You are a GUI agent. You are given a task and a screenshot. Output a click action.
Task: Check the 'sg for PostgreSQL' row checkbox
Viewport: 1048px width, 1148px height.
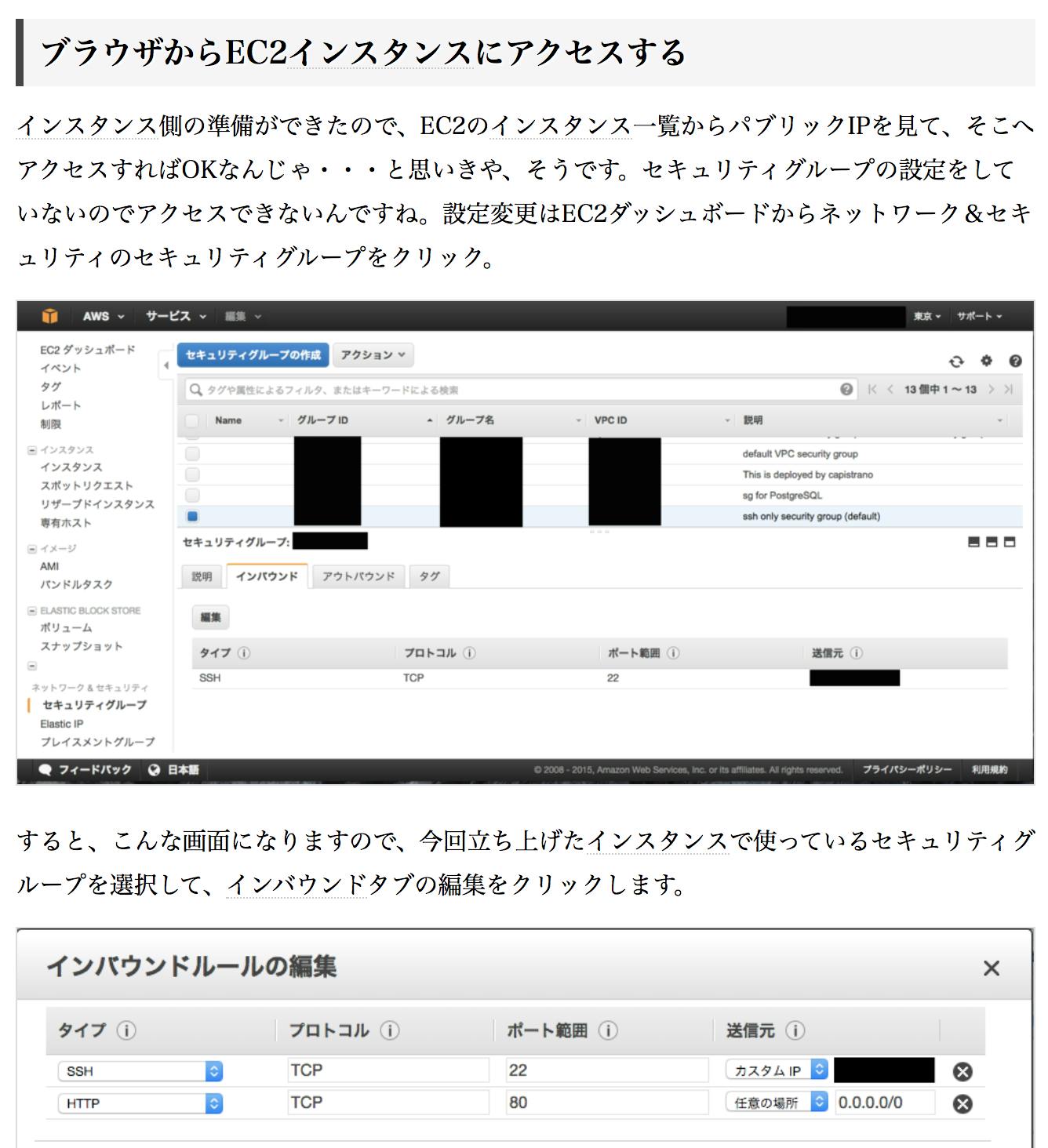point(192,495)
